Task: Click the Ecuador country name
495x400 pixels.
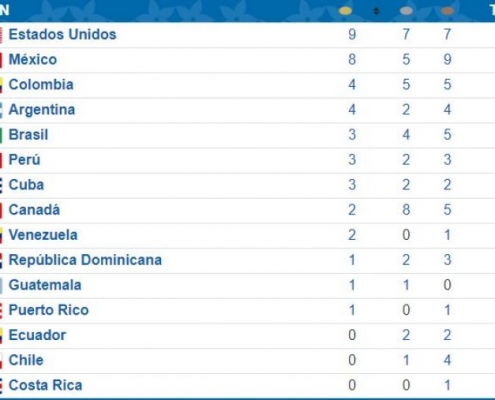Action: tap(37, 335)
